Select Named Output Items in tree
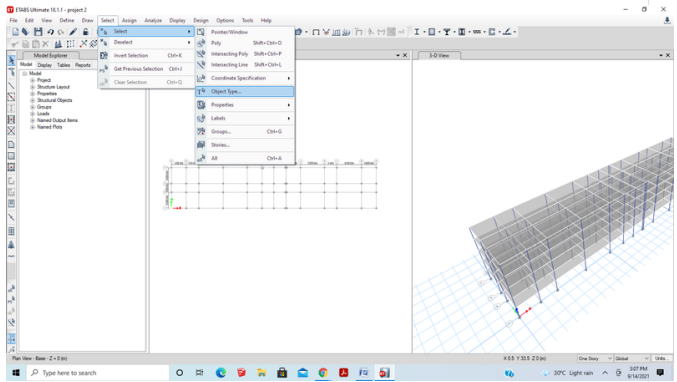677x382 pixels. pyautogui.click(x=57, y=120)
